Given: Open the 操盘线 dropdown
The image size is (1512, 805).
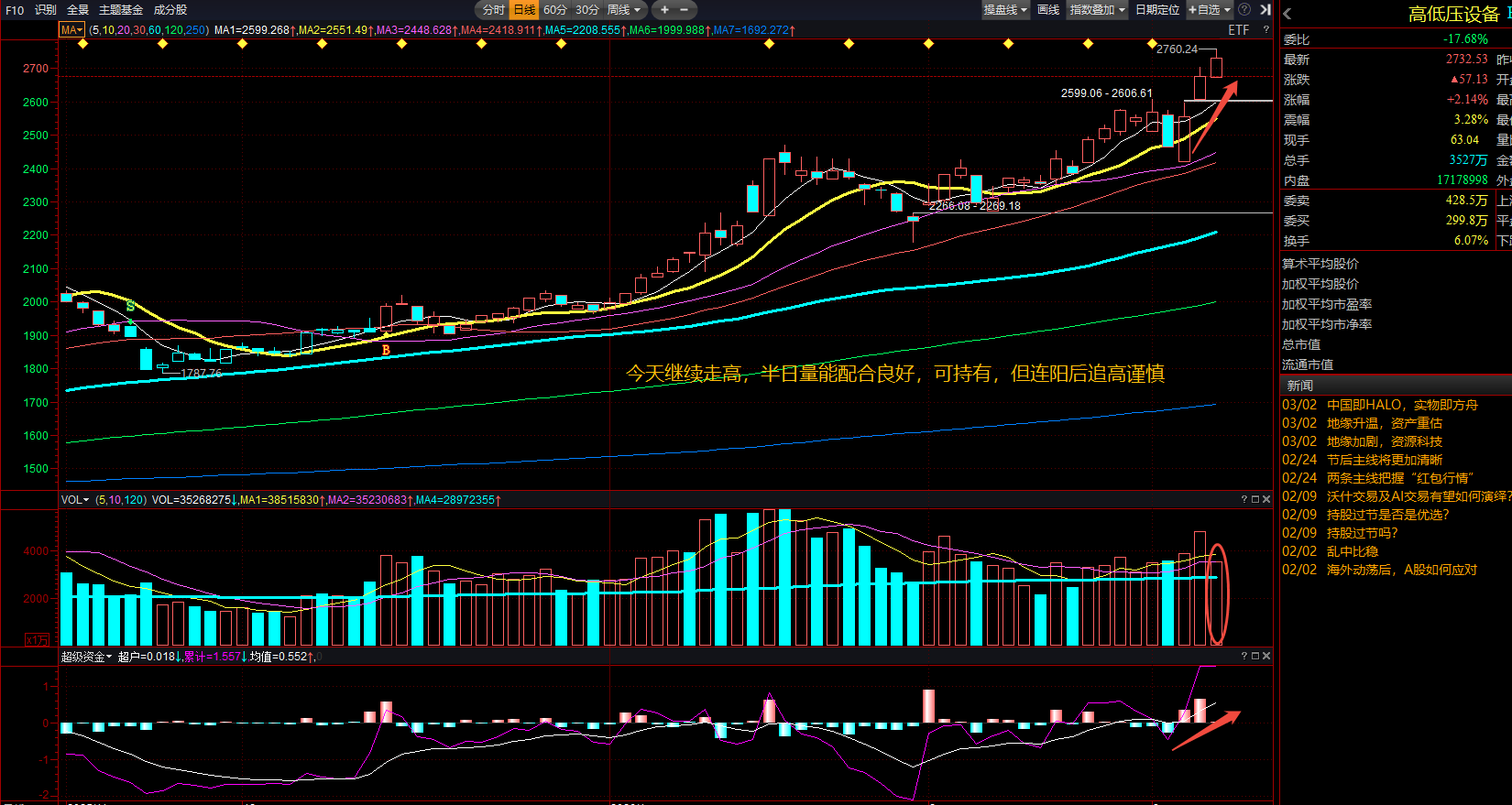Looking at the screenshot, I should click(x=1005, y=10).
